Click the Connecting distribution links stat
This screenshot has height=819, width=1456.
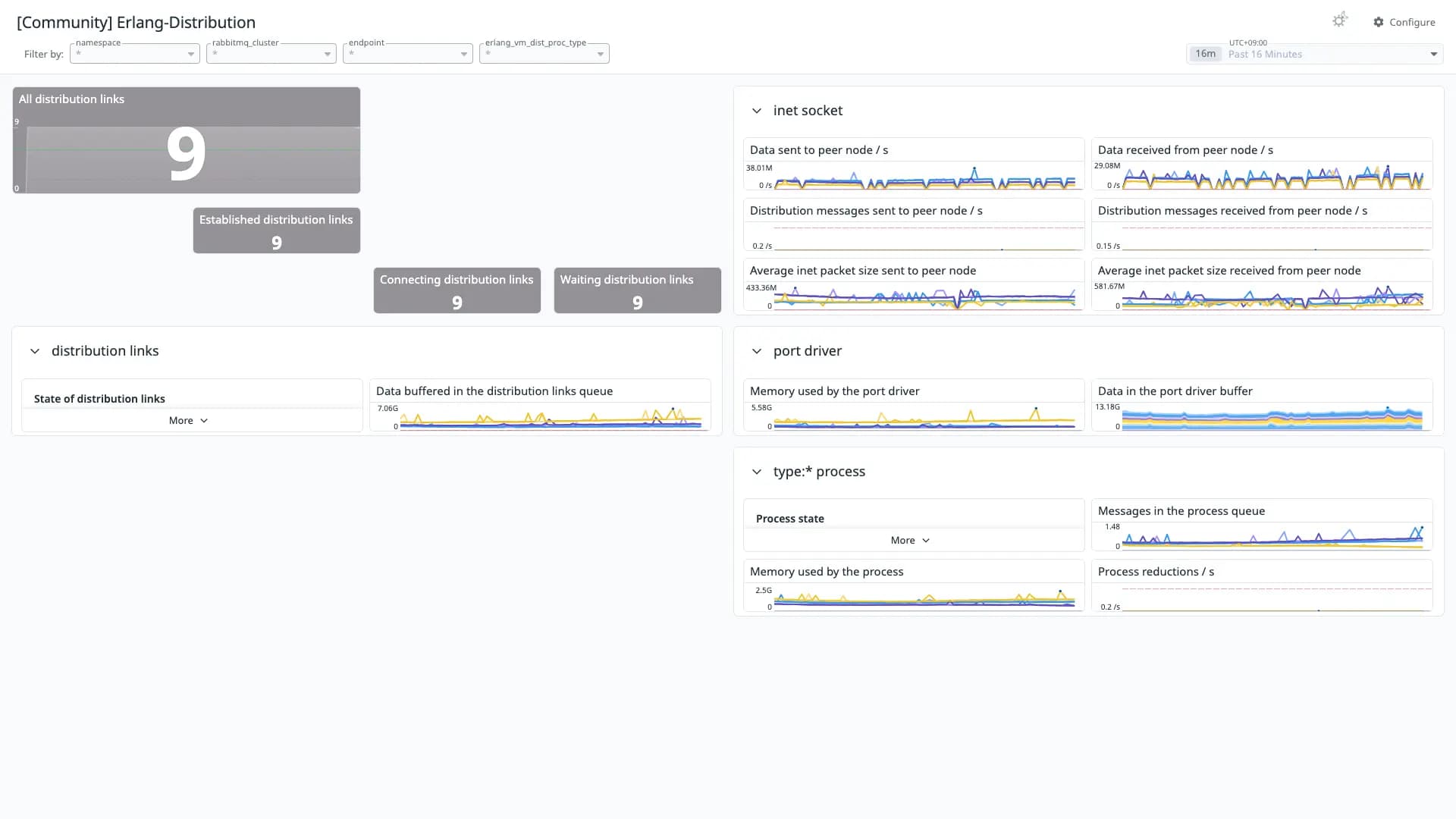[x=457, y=290]
